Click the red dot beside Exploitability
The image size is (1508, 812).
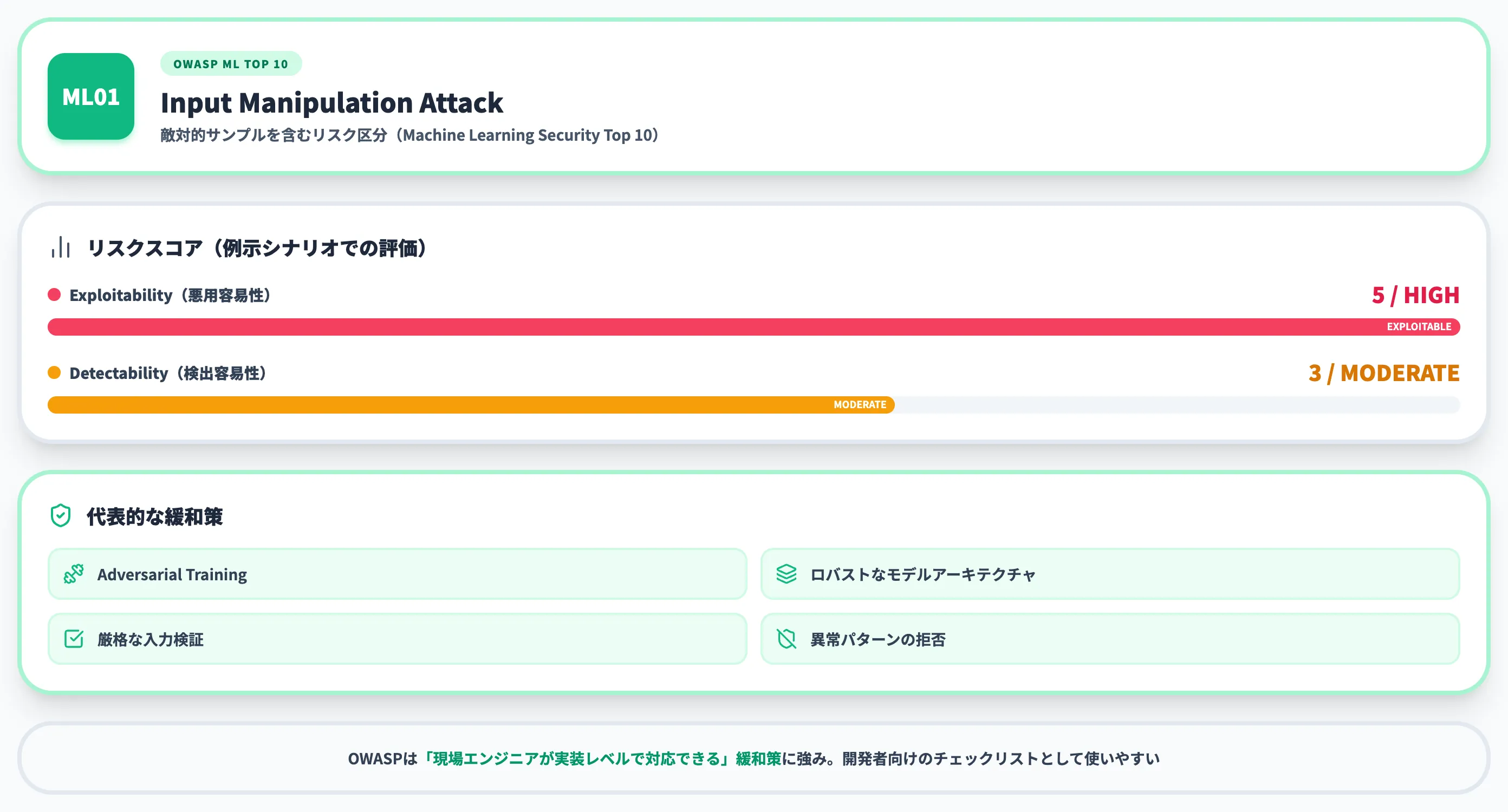pos(55,295)
